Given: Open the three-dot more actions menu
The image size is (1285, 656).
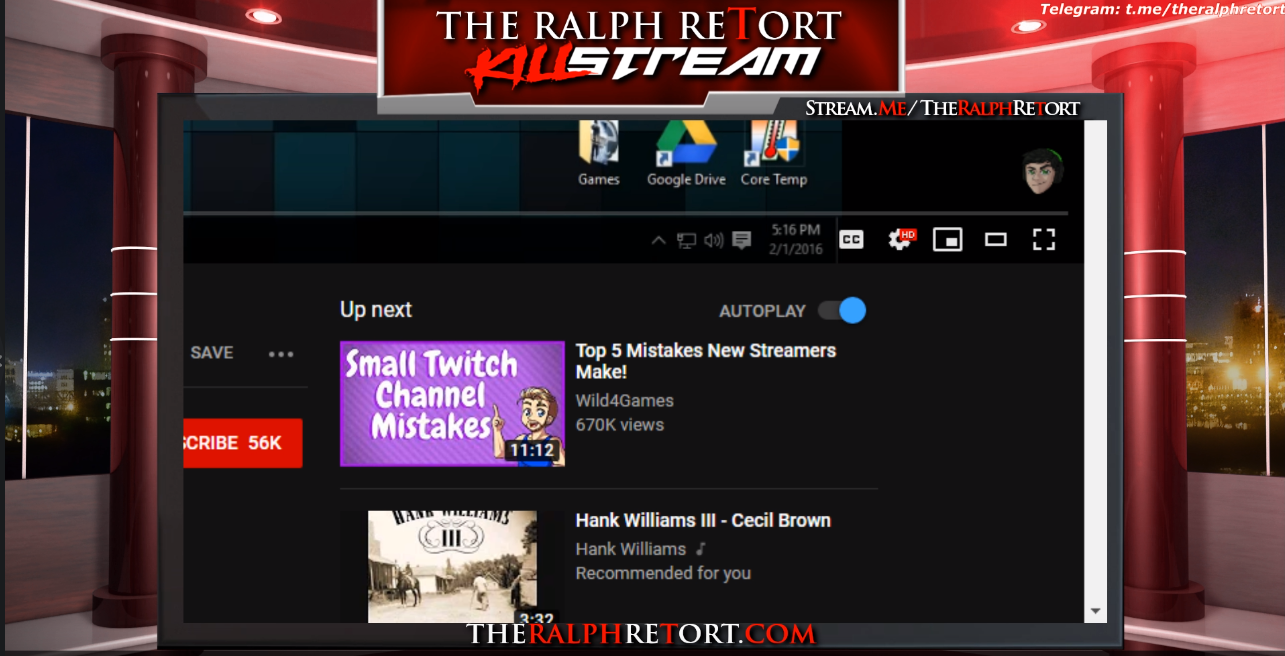Looking at the screenshot, I should point(281,354).
